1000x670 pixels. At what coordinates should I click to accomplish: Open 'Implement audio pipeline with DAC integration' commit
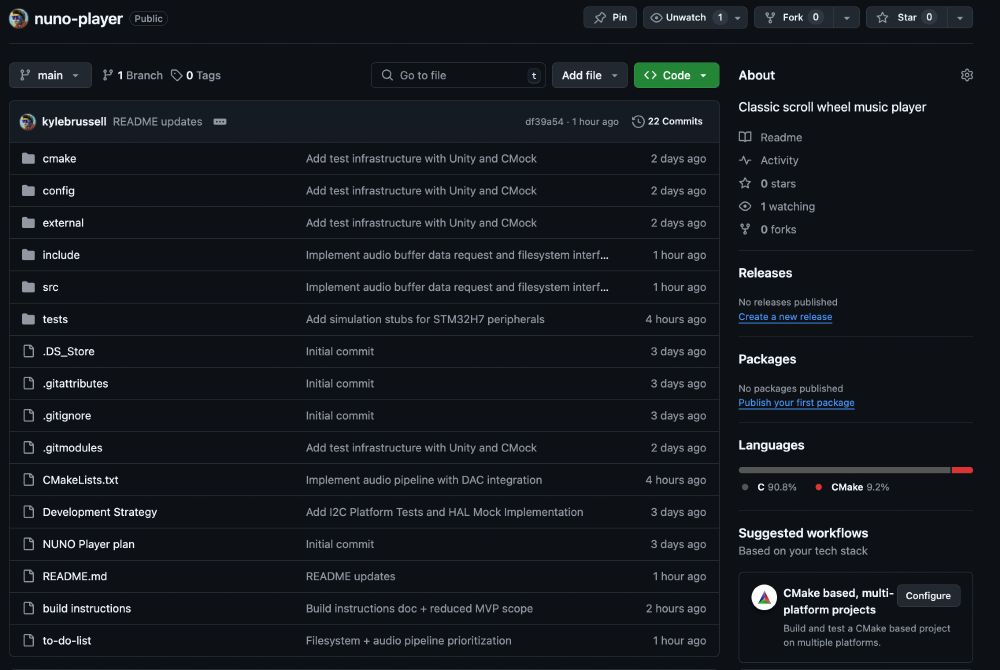(x=423, y=479)
